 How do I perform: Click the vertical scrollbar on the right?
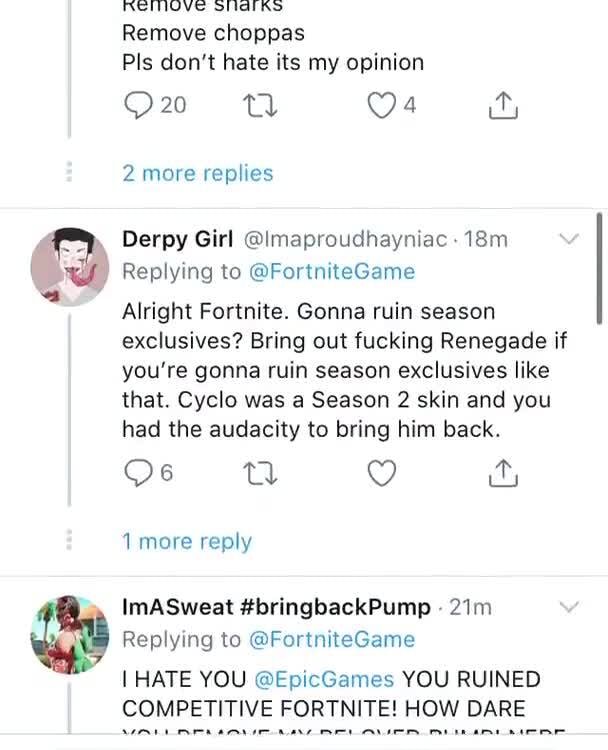pyautogui.click(x=598, y=267)
